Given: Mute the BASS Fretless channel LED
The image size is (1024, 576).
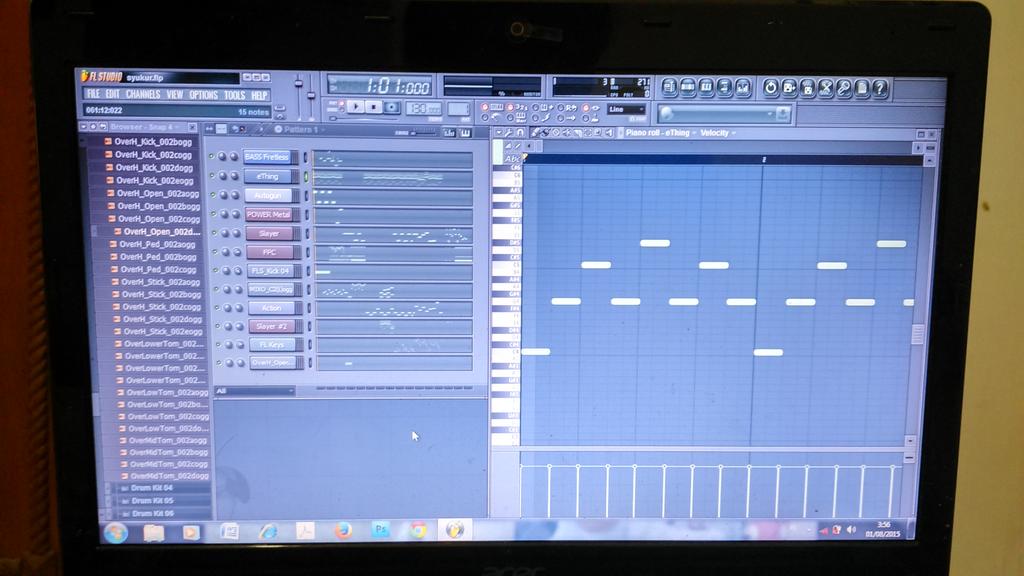Looking at the screenshot, I should click(x=211, y=157).
